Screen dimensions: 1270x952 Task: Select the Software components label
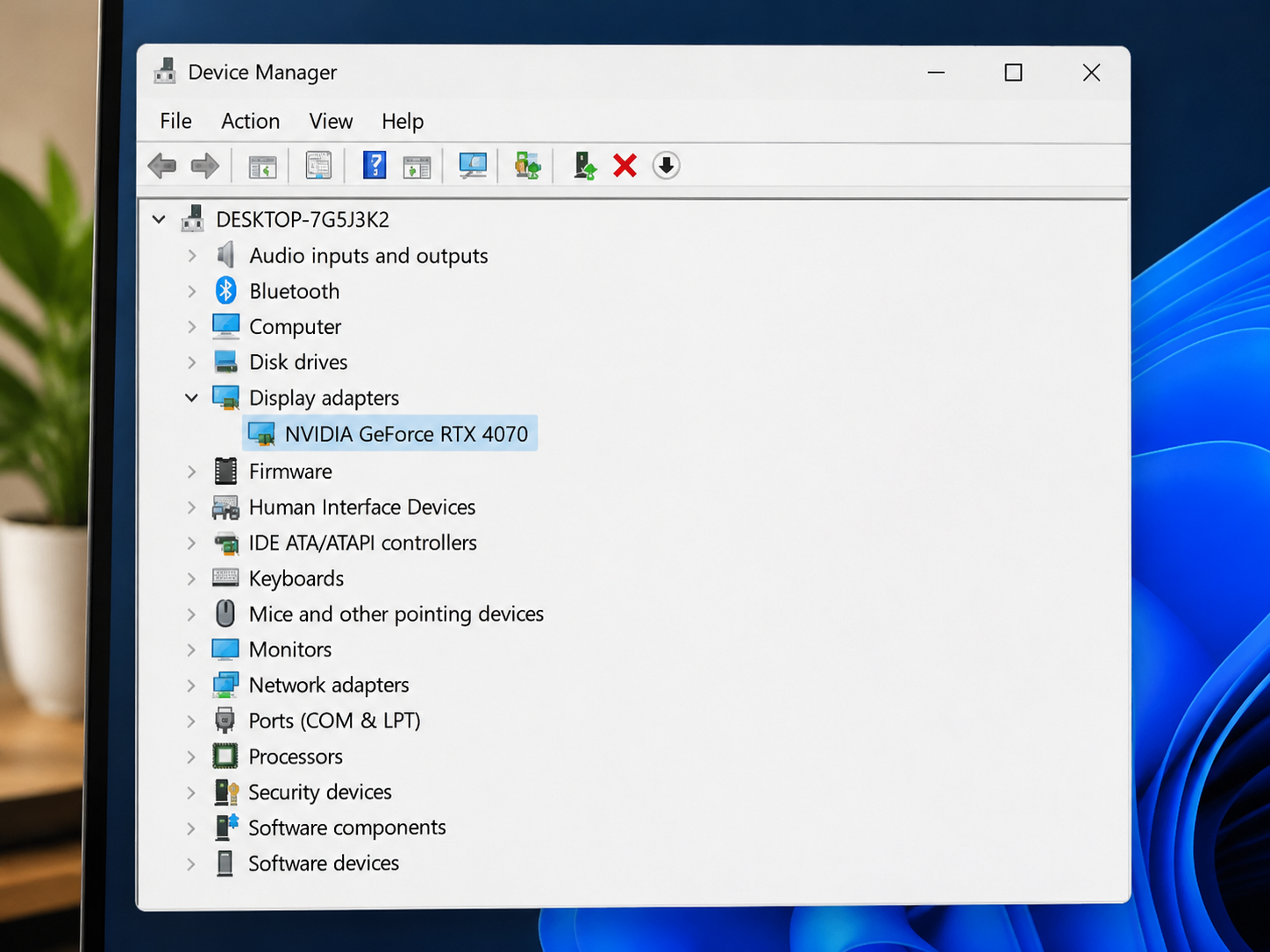tap(347, 828)
